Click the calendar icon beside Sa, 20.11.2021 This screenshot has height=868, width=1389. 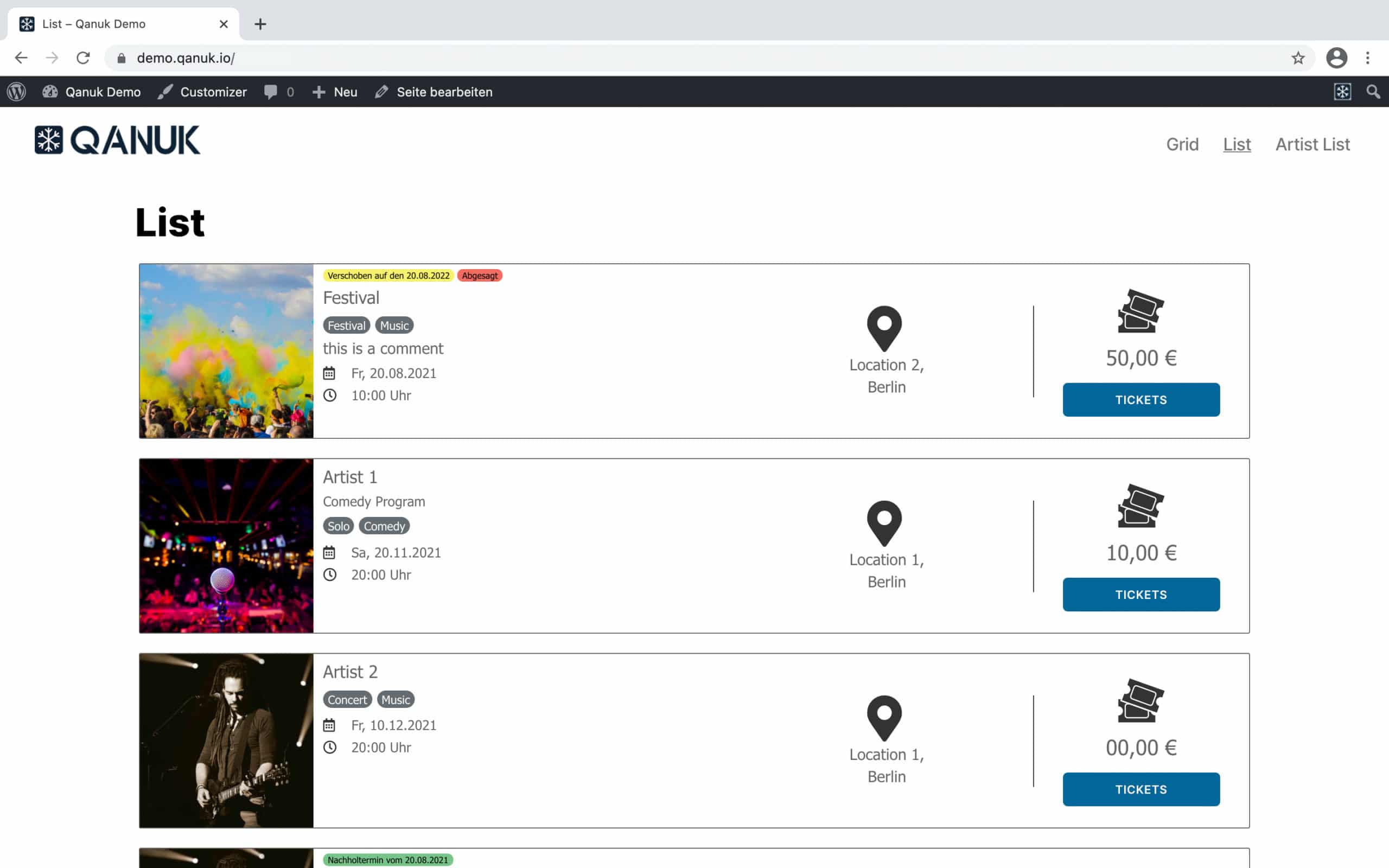(329, 552)
